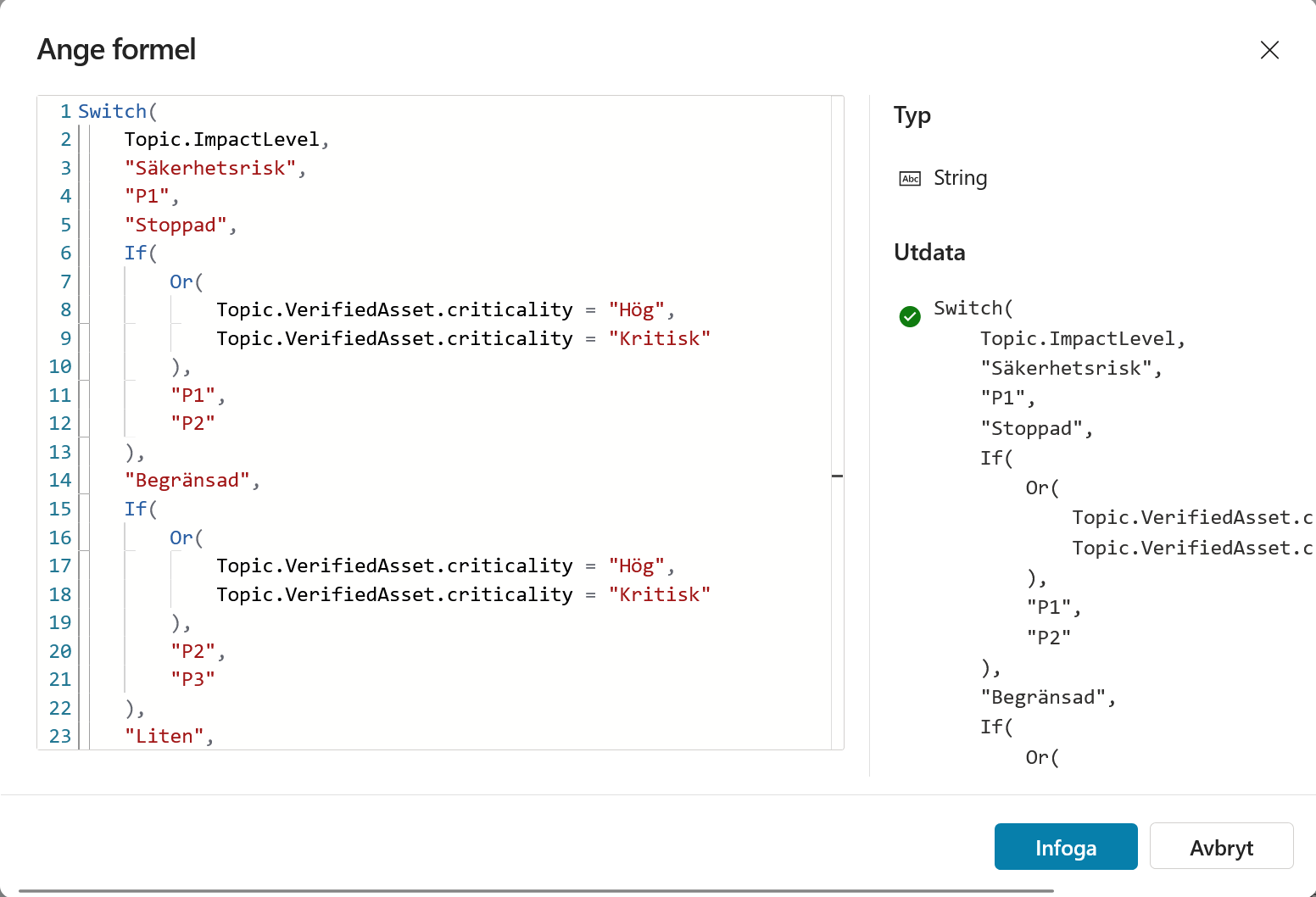This screenshot has height=897, width=1316.
Task: Click the "If(" keyword on editor line 15
Action: (141, 509)
